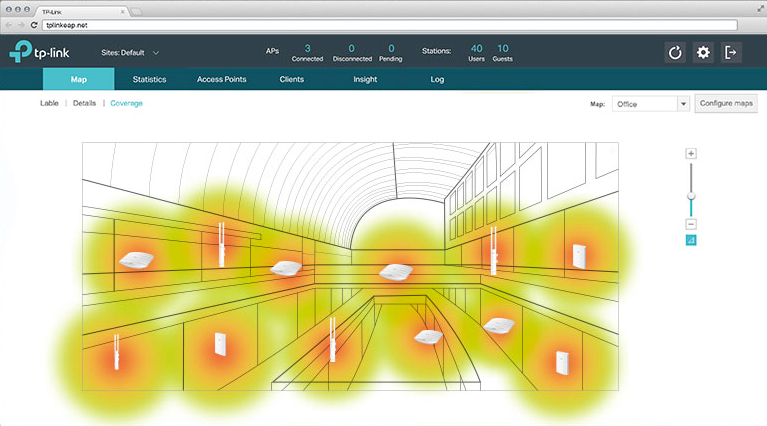Screen dimensions: 767x426
Task: Close the TP-Link browser tab
Action: tap(122, 11)
